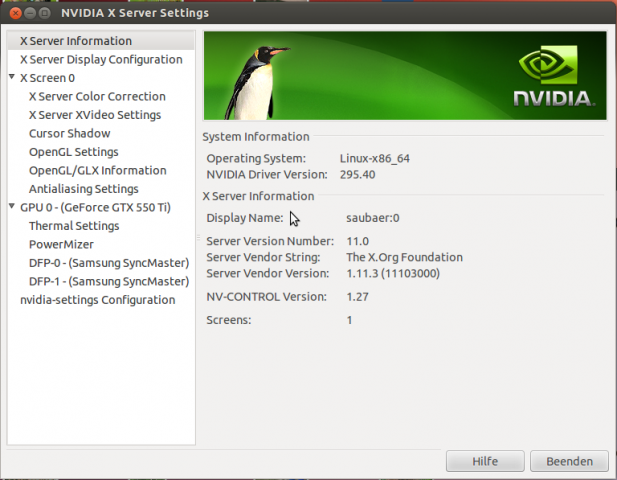This screenshot has height=480, width=617.
Task: Open Cursor Shadow settings
Action: (69, 133)
